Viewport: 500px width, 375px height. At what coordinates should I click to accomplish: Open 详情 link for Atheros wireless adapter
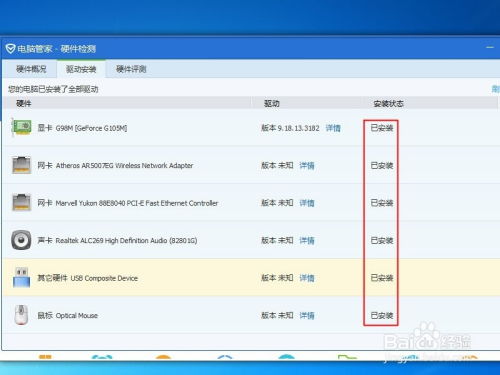[307, 165]
